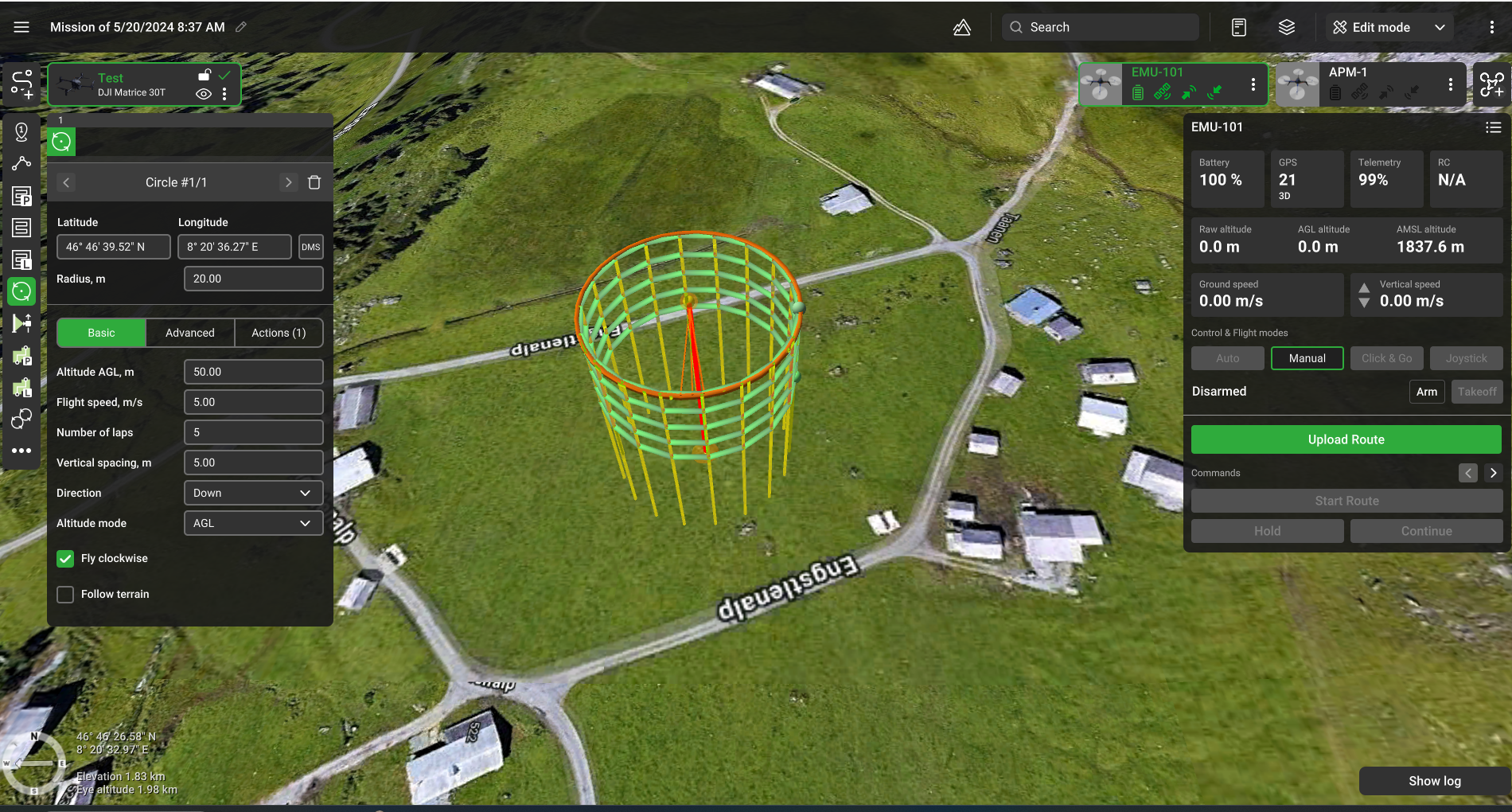Select the Area scan tool

[21, 228]
